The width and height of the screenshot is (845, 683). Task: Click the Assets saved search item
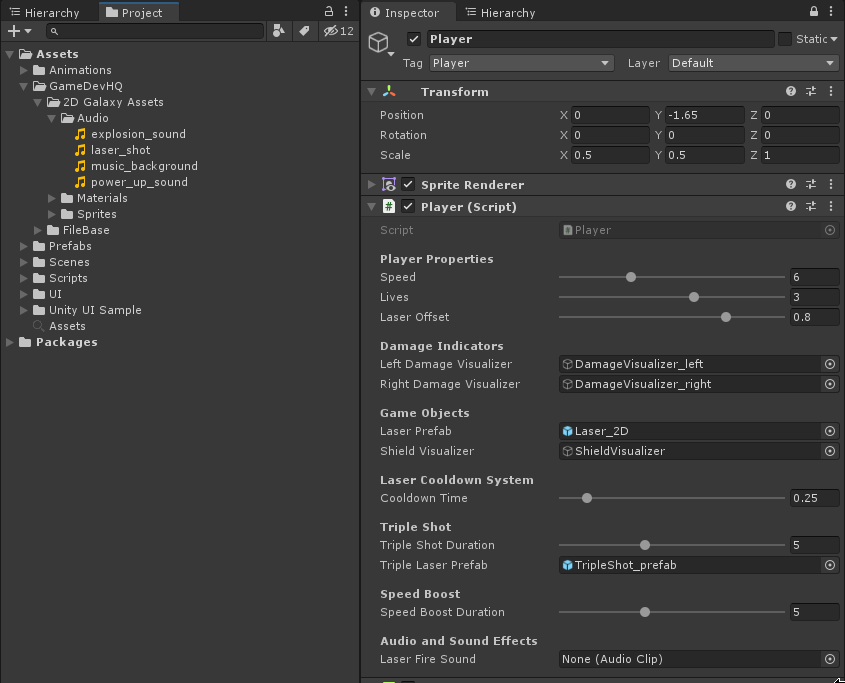[x=59, y=326]
